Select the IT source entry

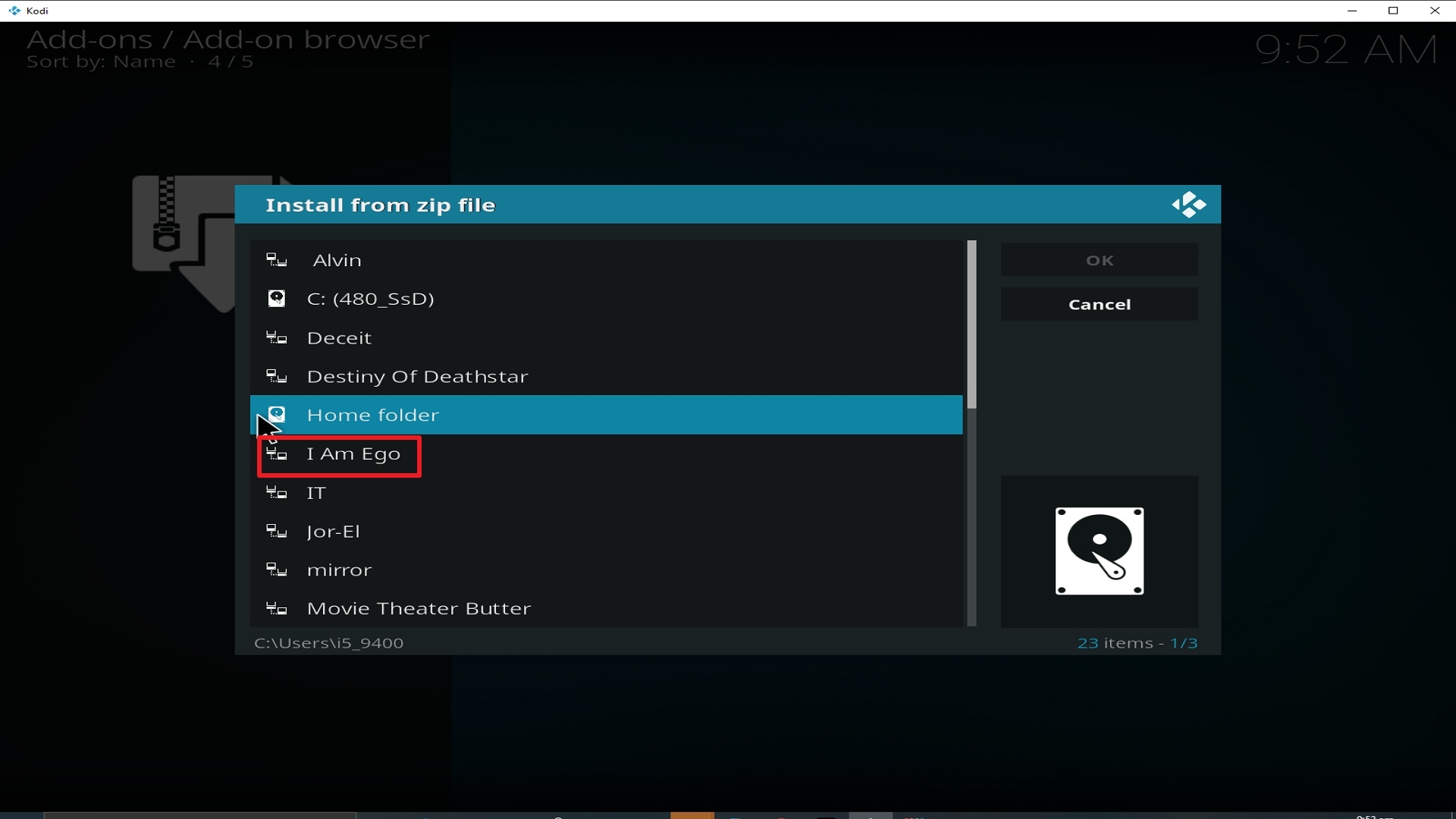(x=607, y=493)
